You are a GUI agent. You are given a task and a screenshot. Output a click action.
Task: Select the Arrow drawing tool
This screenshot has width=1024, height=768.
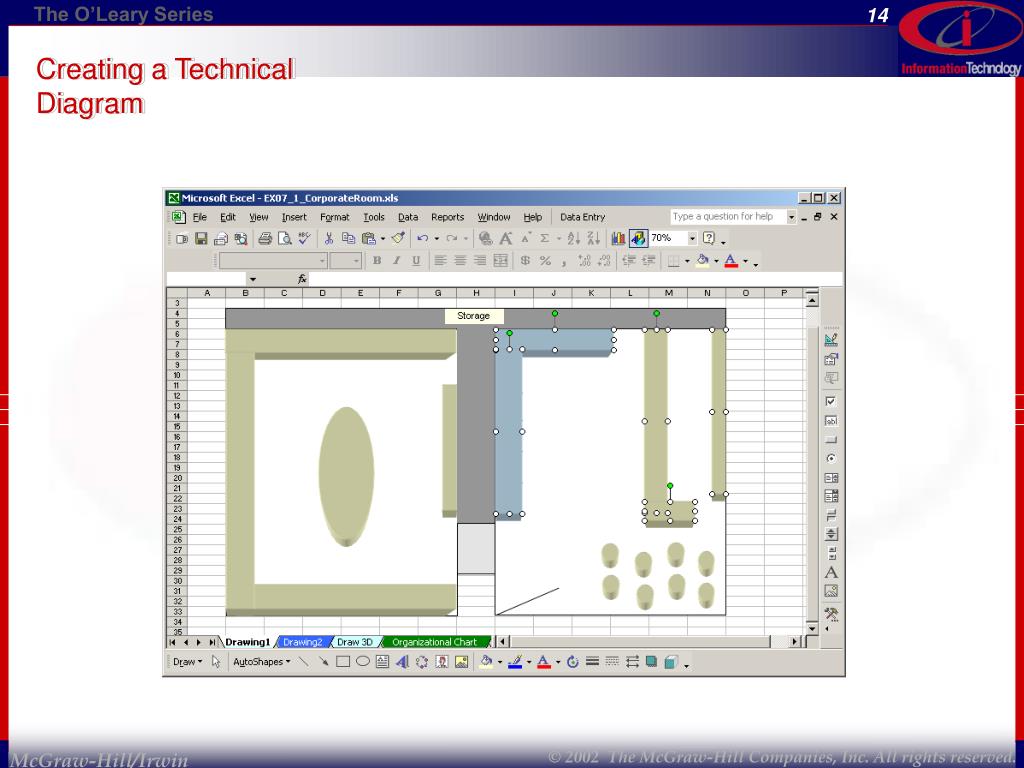(323, 662)
